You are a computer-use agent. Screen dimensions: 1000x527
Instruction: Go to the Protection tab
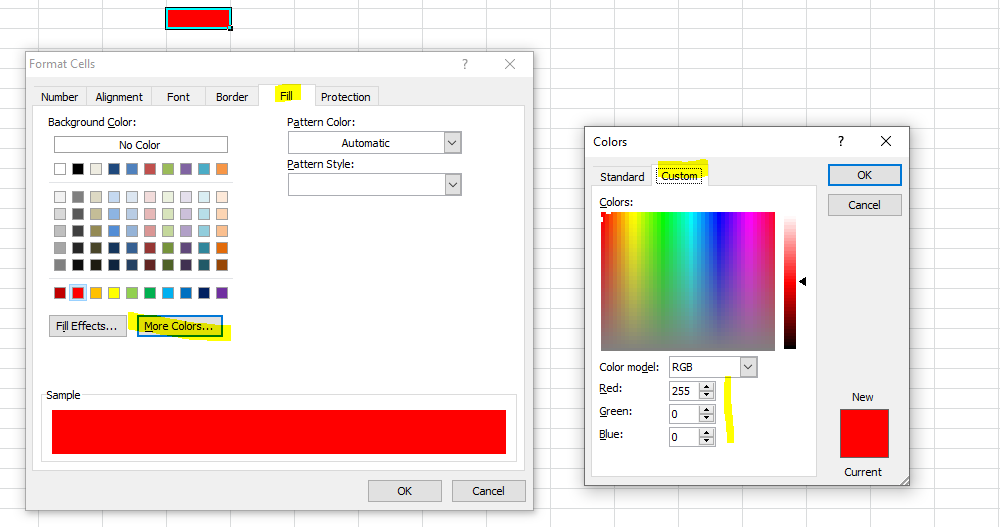[x=346, y=97]
